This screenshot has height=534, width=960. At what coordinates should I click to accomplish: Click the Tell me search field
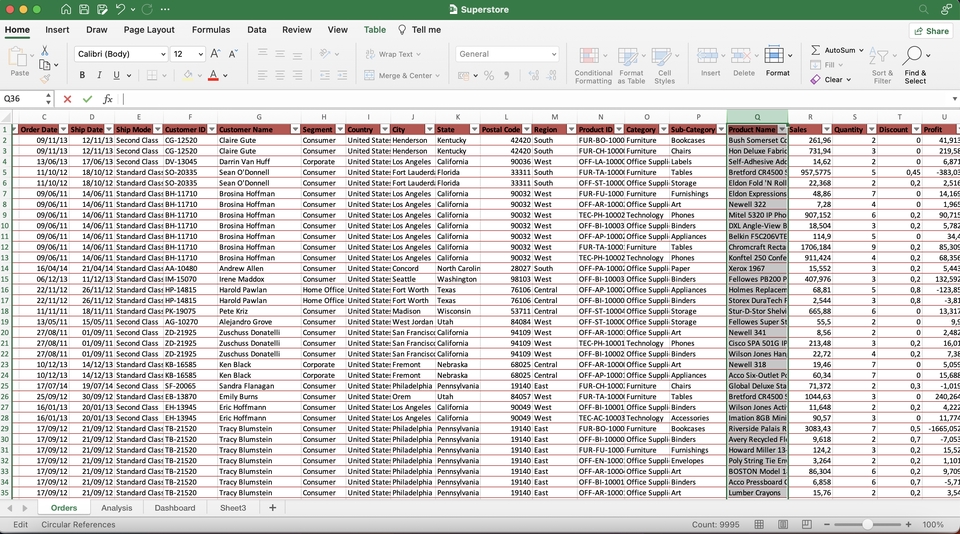click(x=419, y=29)
